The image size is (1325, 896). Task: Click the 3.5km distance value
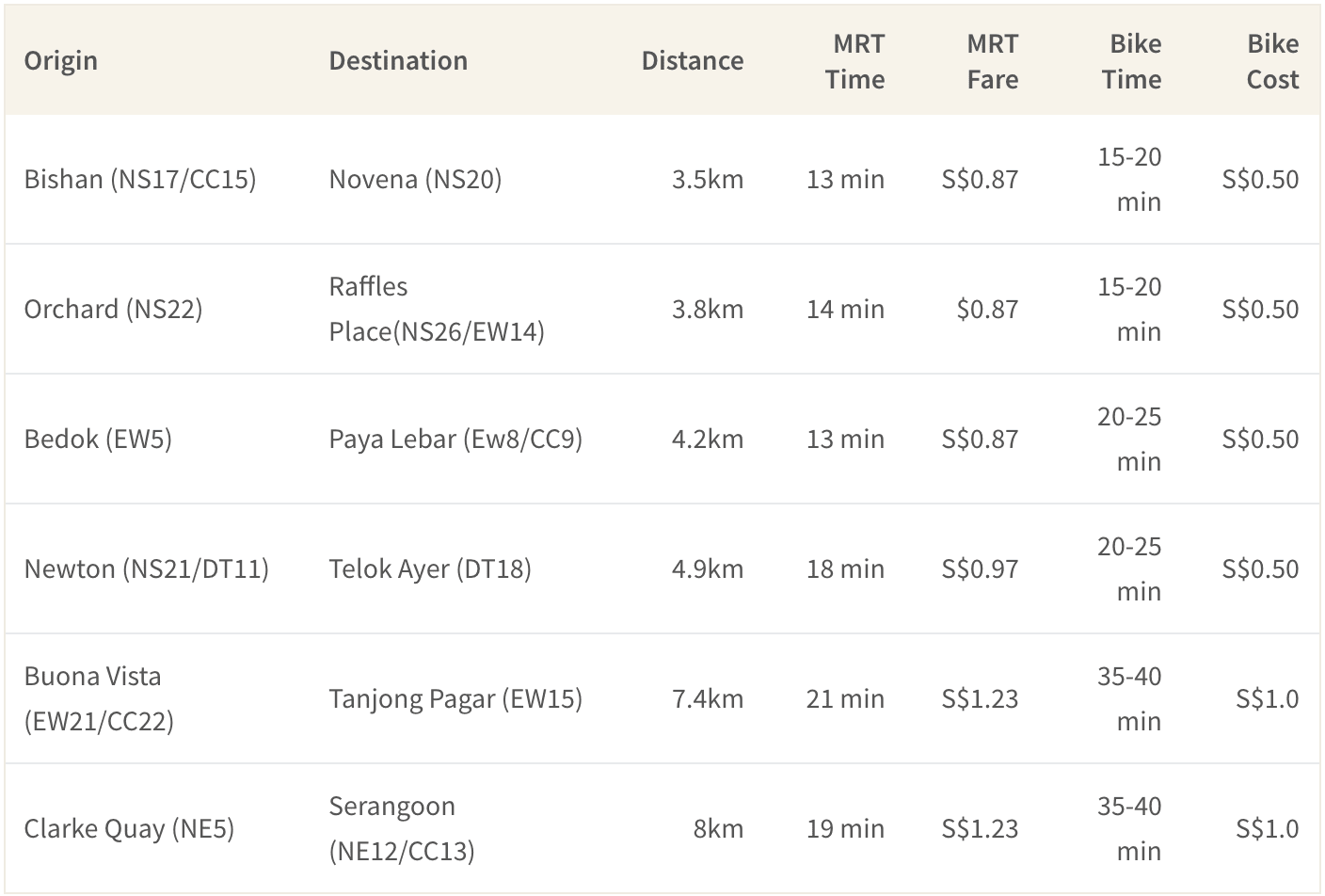[x=708, y=179]
